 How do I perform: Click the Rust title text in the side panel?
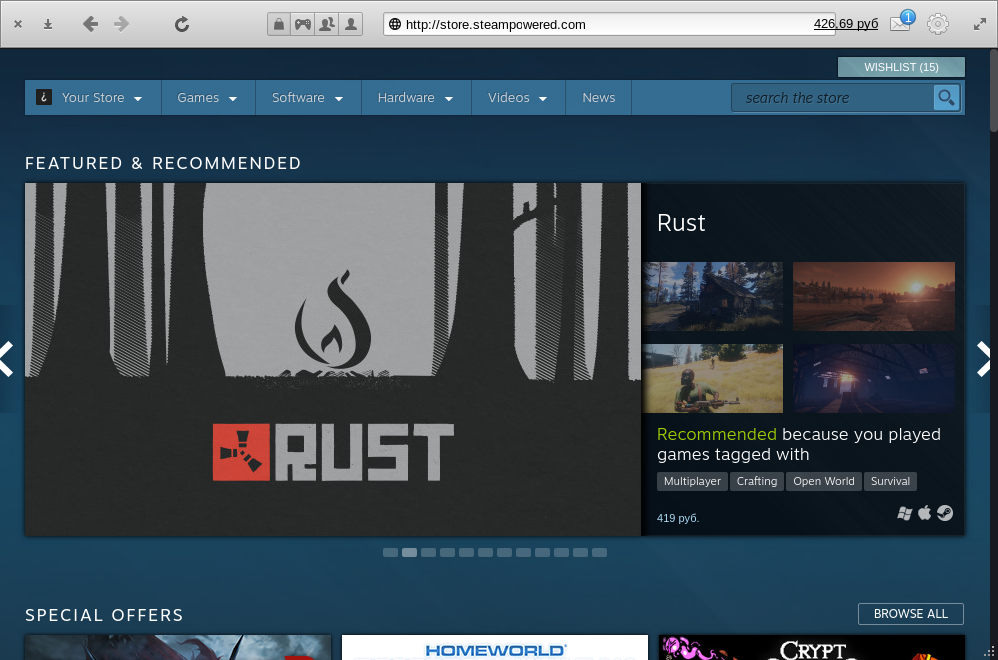pyautogui.click(x=681, y=223)
